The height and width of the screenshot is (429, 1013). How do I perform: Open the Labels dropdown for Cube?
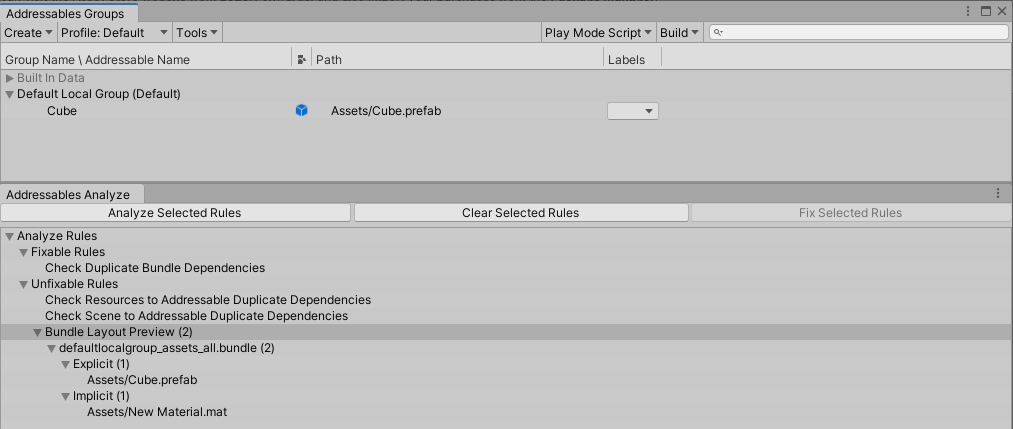pos(633,111)
